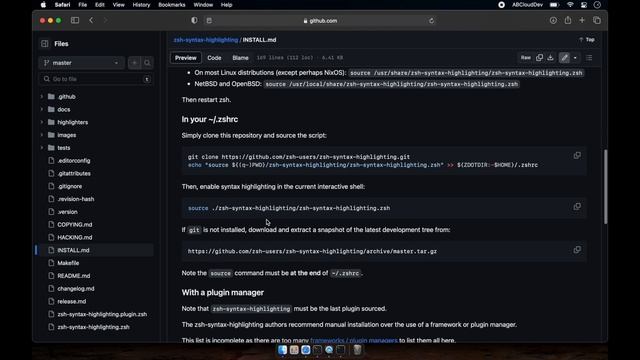Open zsh-syntax-highlighting breadcrumb link
640x360 pixels.
[206, 40]
